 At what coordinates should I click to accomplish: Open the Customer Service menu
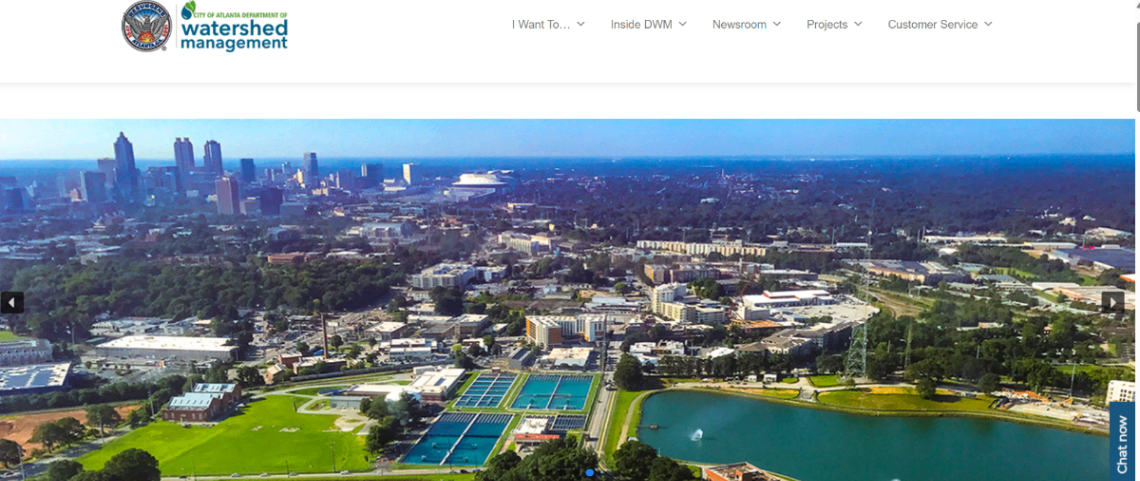click(932, 24)
